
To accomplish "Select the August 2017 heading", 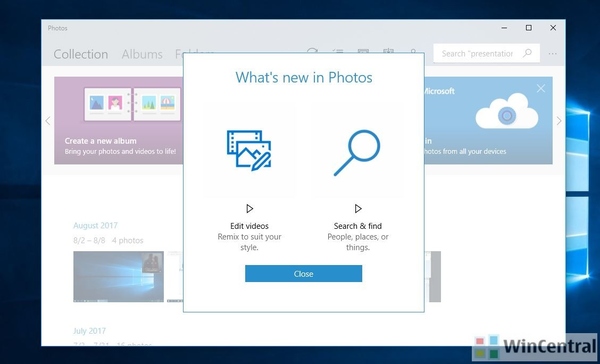I will point(95,225).
